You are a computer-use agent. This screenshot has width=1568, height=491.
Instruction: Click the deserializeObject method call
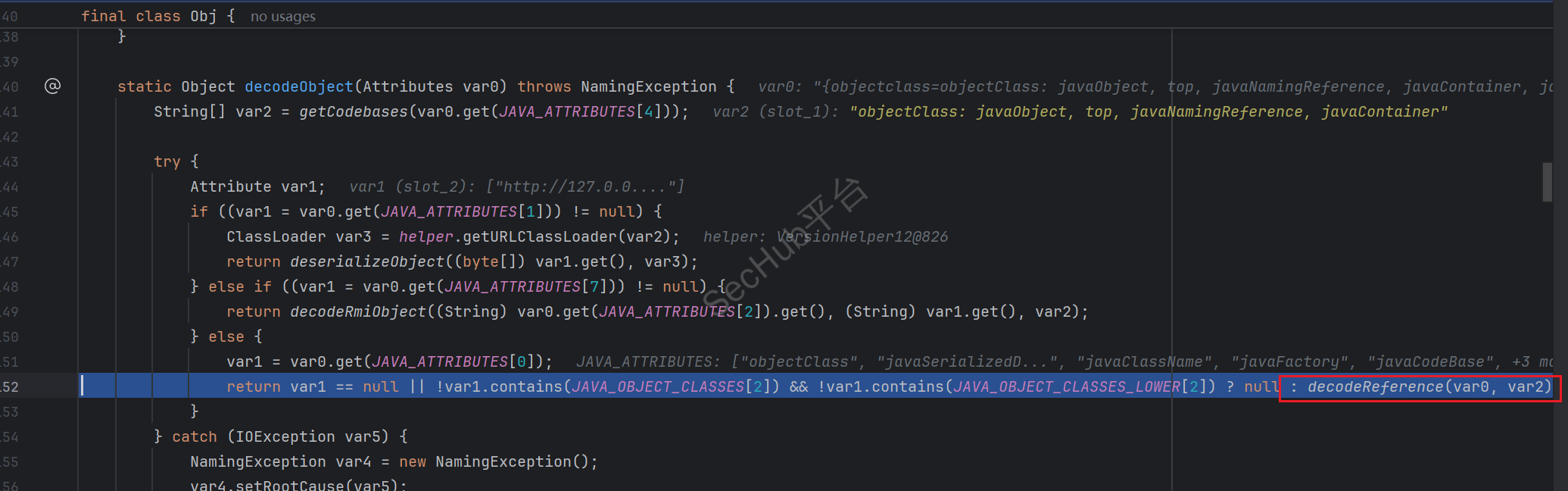click(x=366, y=262)
